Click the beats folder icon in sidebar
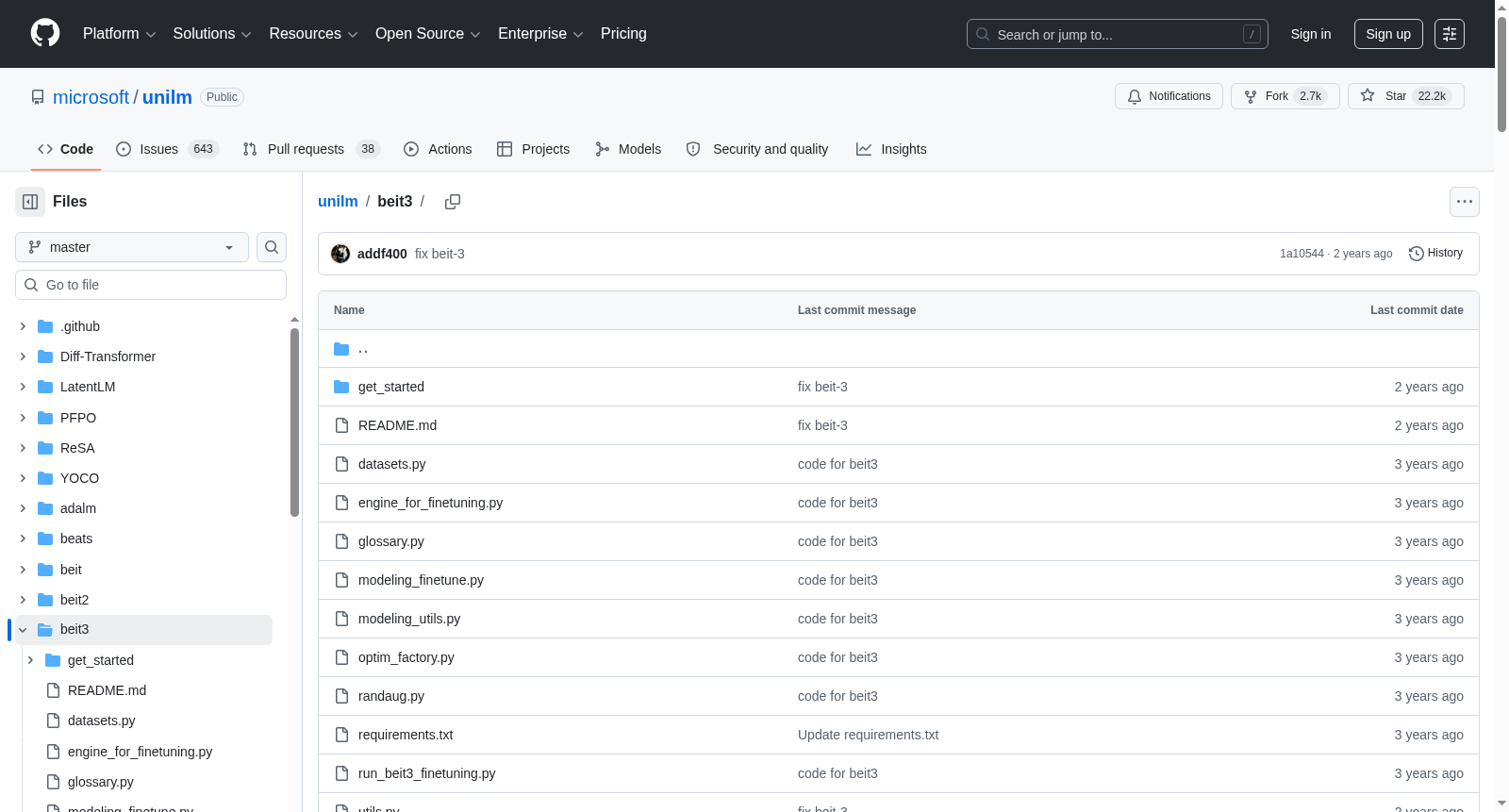1509x812 pixels. 45,539
